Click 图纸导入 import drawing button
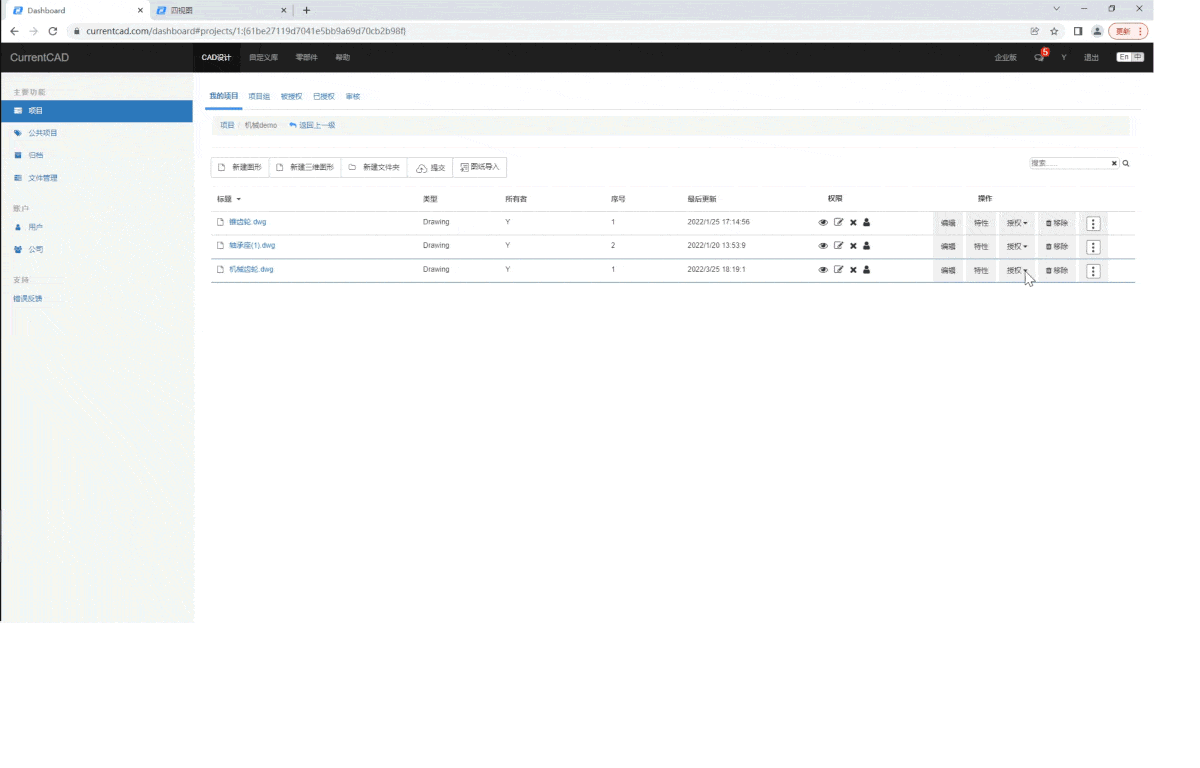Image resolution: width=1200 pixels, height=768 pixels. pyautogui.click(x=480, y=167)
